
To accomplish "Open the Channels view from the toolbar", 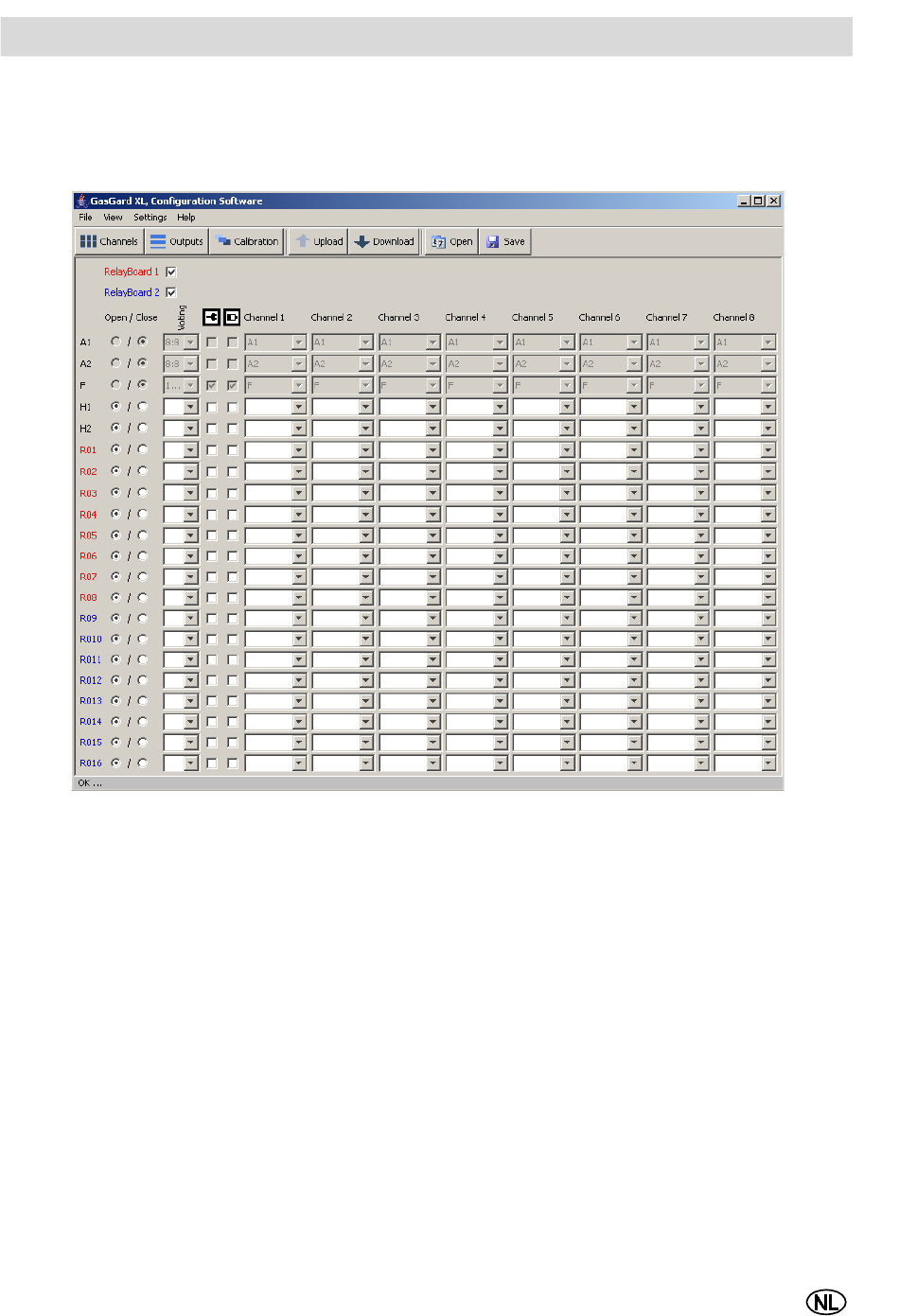I will [110, 241].
